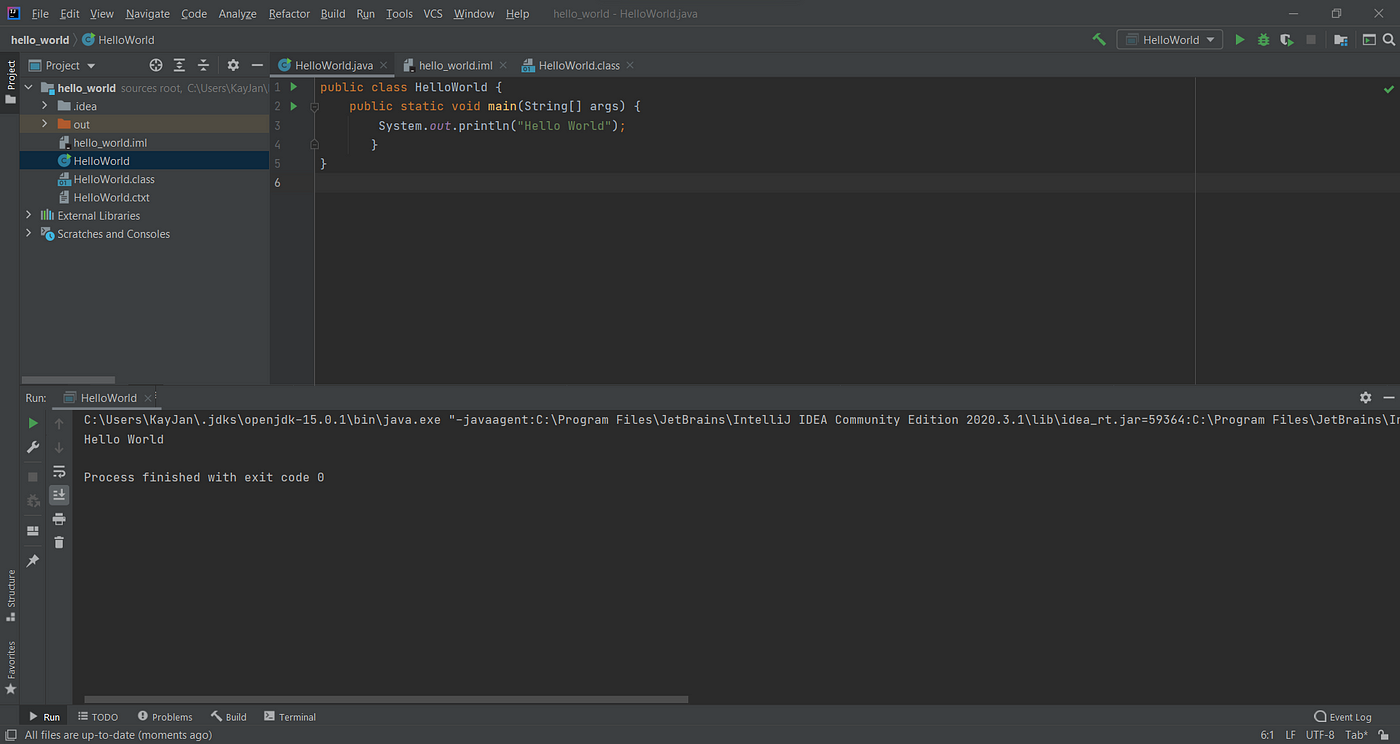Expand the out folder

[x=45, y=124]
